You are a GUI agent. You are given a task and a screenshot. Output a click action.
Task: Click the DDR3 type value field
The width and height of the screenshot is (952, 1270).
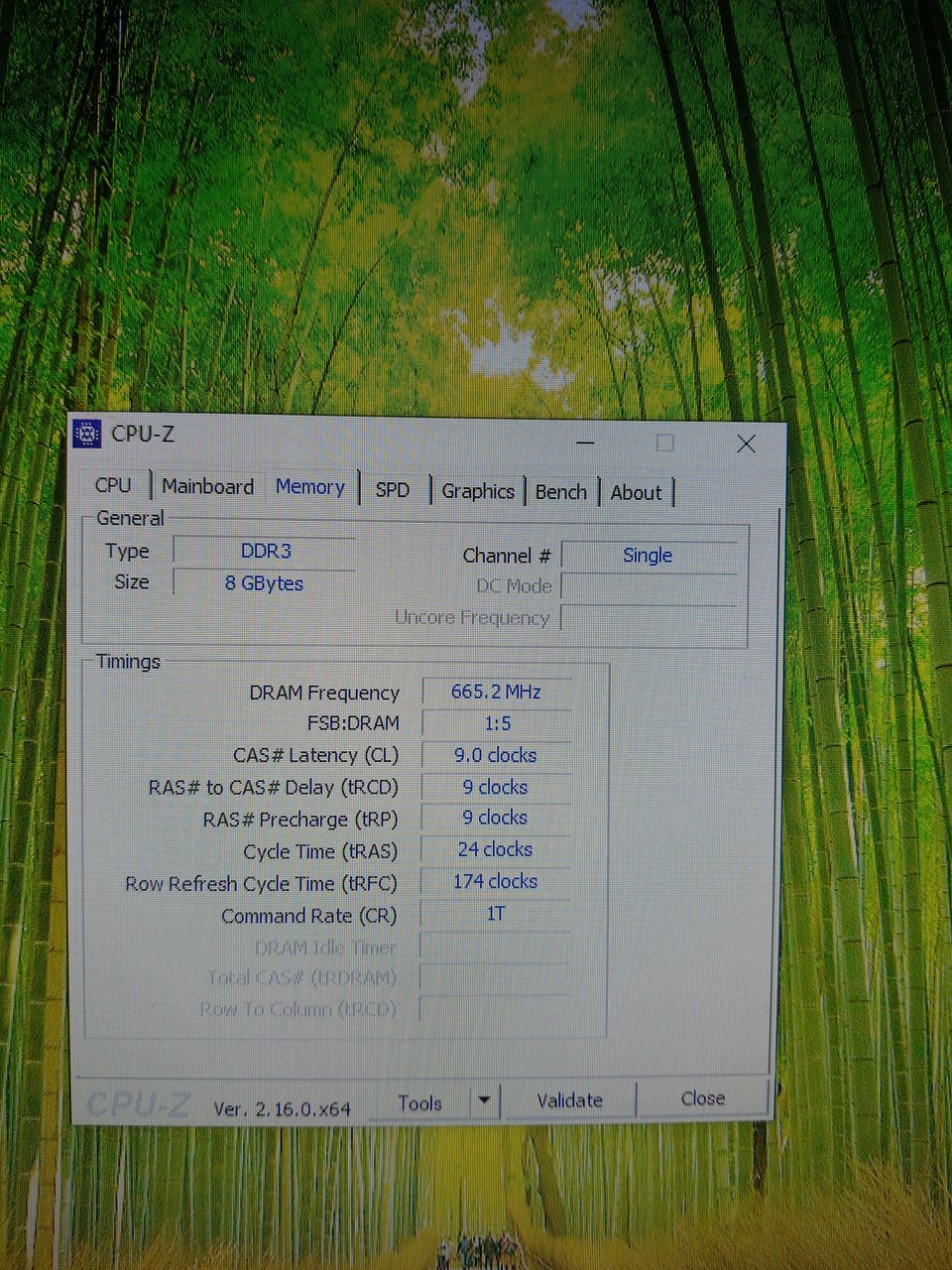pyautogui.click(x=266, y=552)
